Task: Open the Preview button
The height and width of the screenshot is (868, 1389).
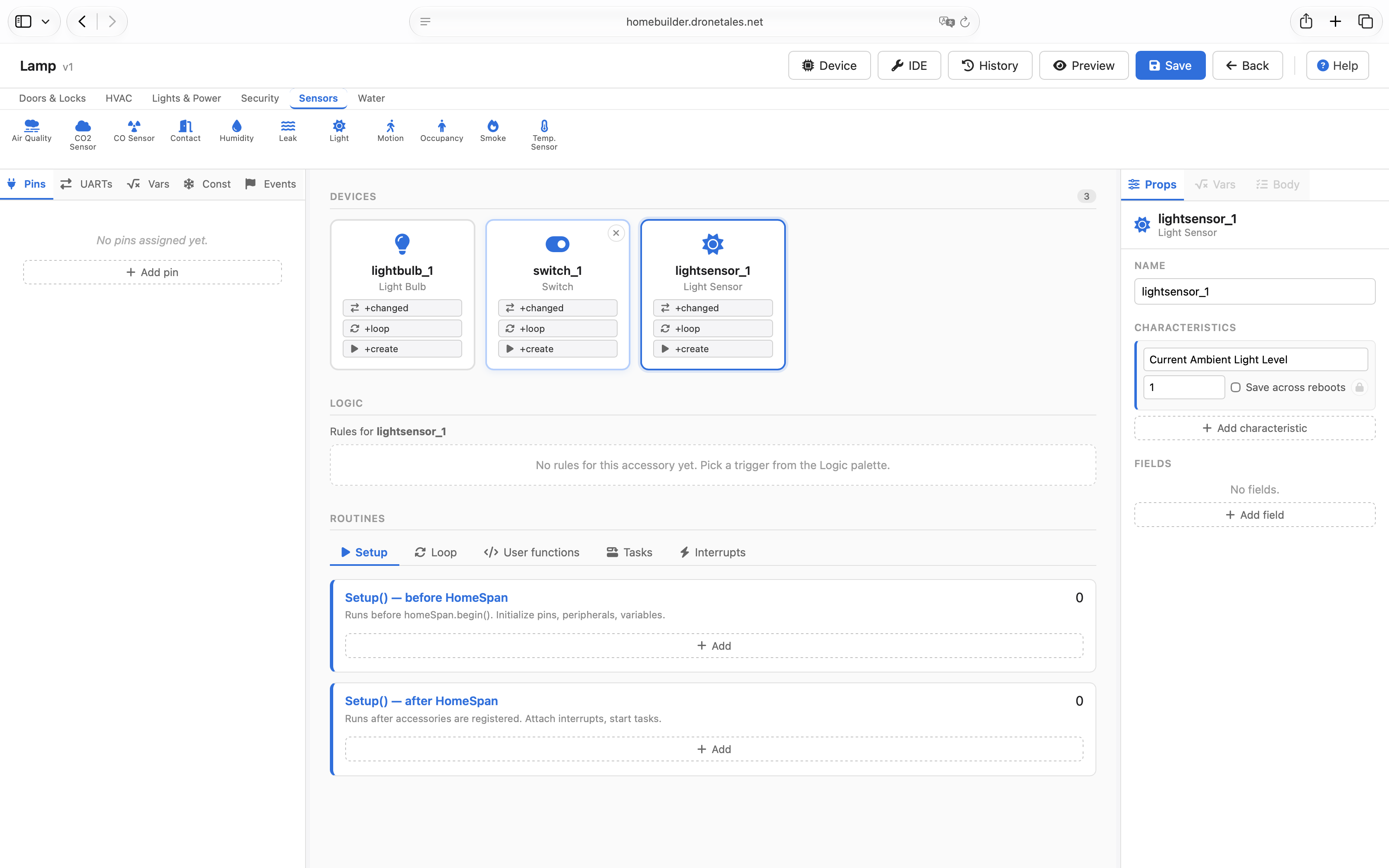Action: 1084,65
